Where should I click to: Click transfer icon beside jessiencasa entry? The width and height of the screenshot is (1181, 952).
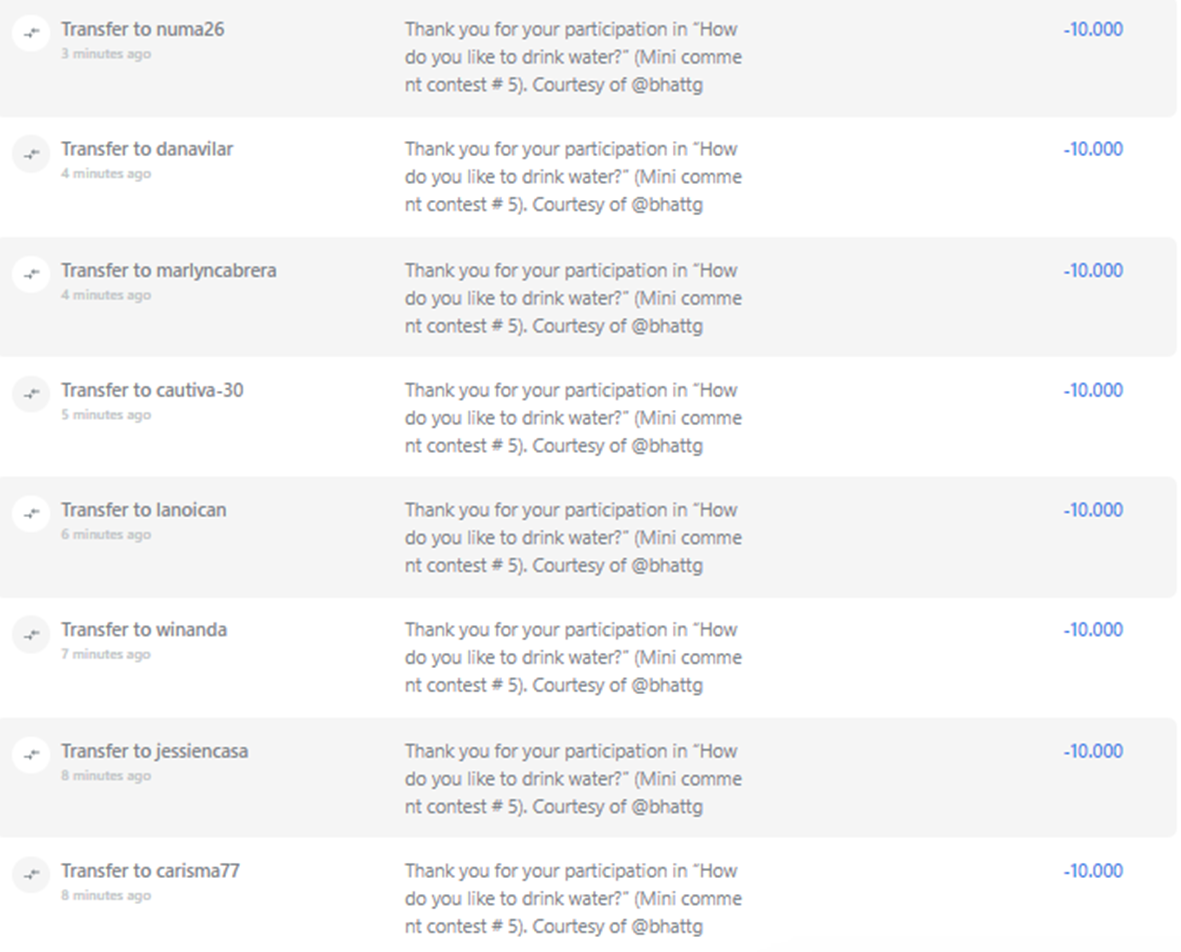(31, 755)
